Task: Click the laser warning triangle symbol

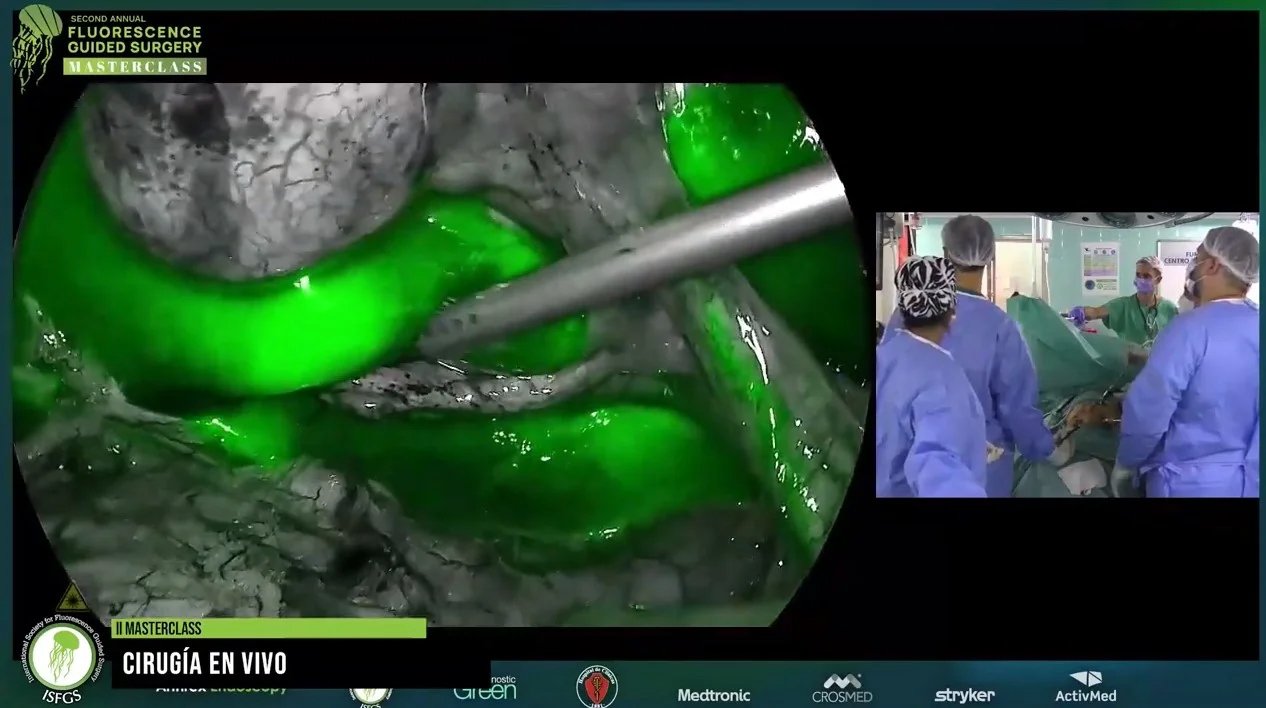Action: (71, 597)
